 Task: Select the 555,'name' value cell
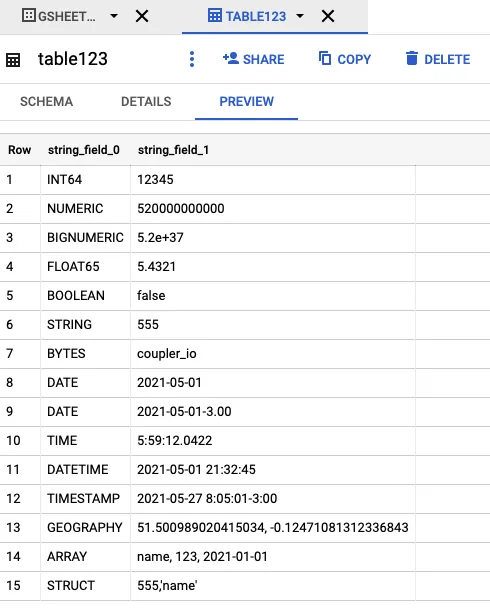point(273,586)
